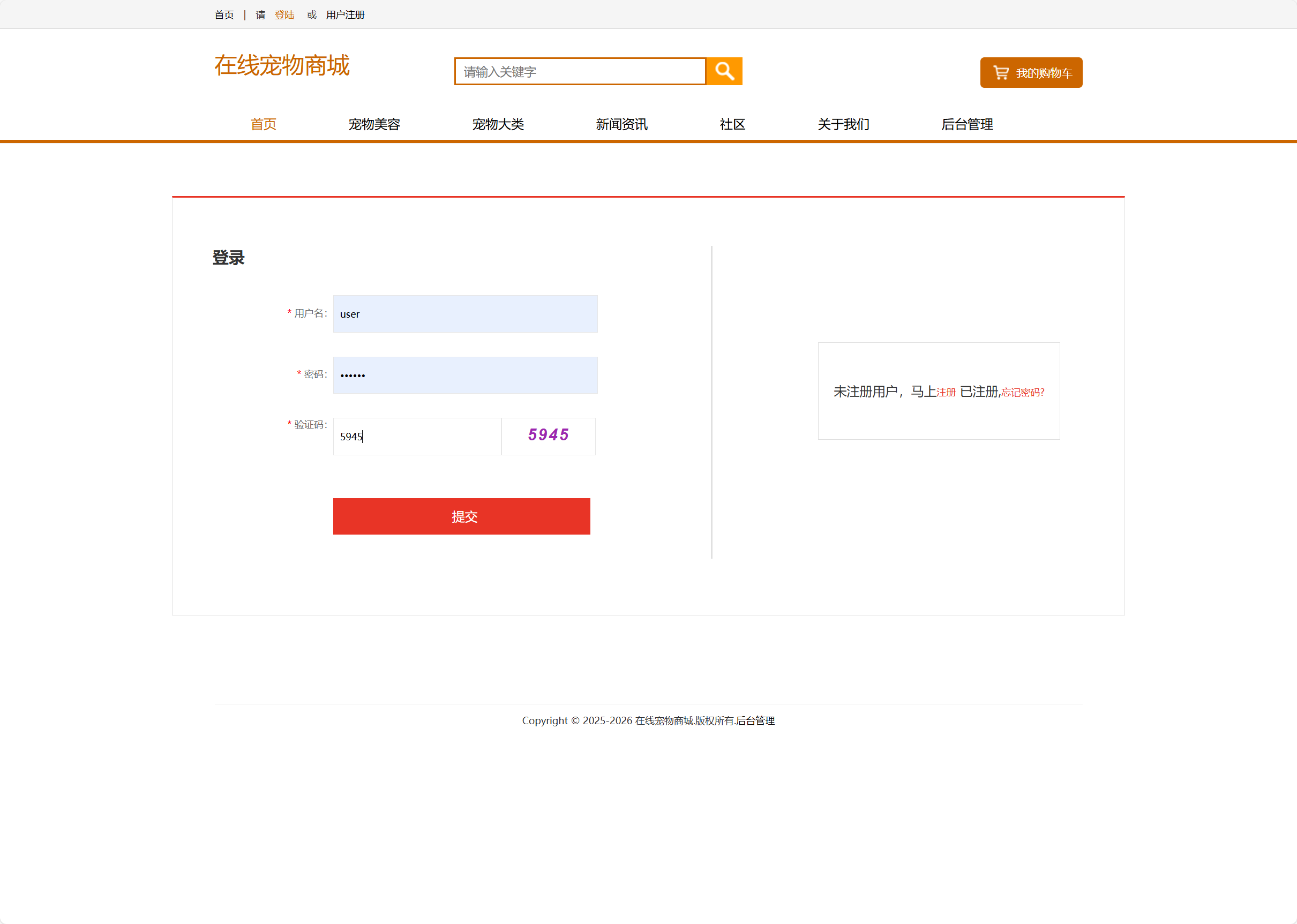This screenshot has width=1297, height=924.
Task: Select the password input field
Action: click(x=464, y=374)
